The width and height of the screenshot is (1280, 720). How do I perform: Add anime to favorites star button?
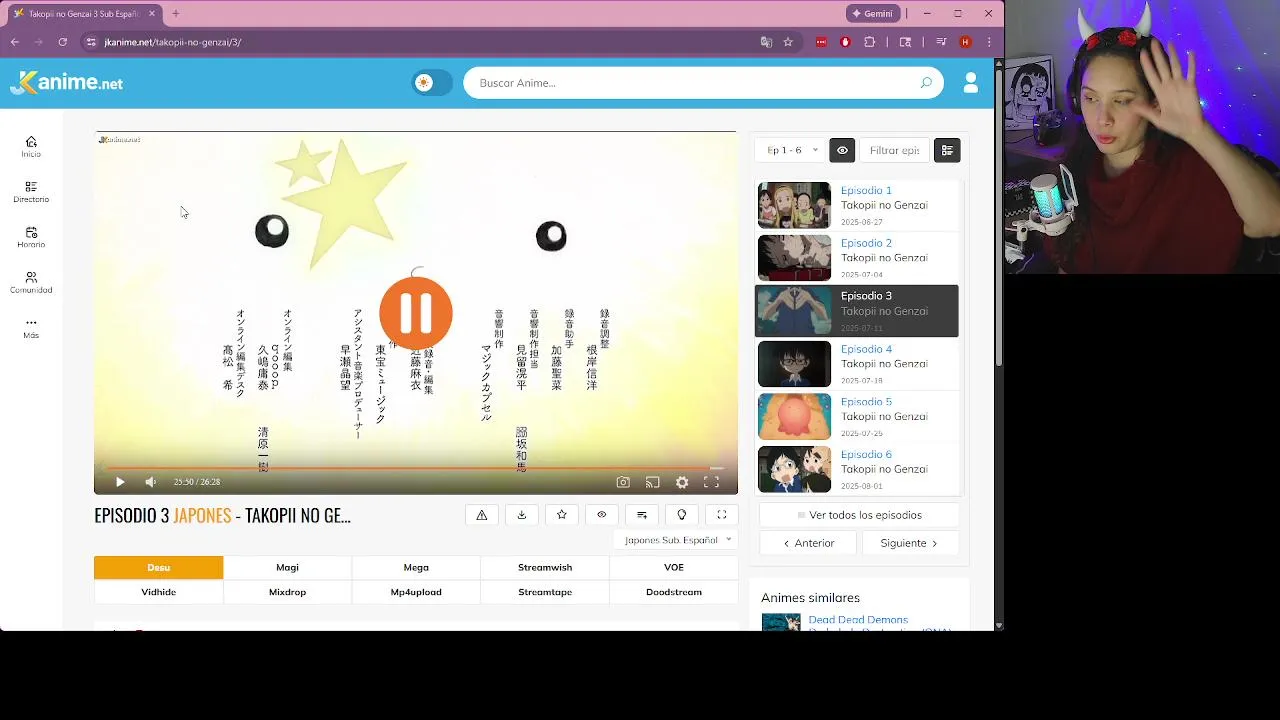[562, 515]
